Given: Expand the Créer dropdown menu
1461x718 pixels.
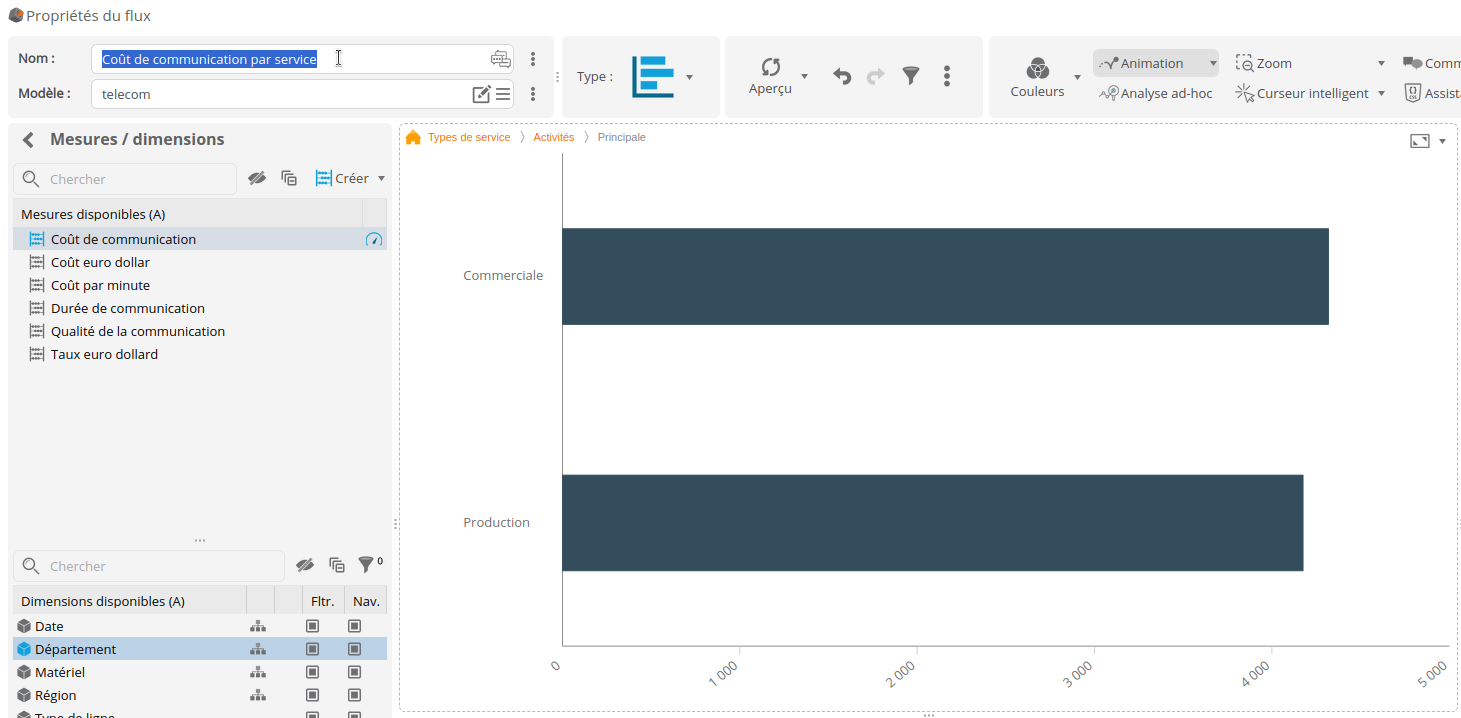Looking at the screenshot, I should point(381,179).
